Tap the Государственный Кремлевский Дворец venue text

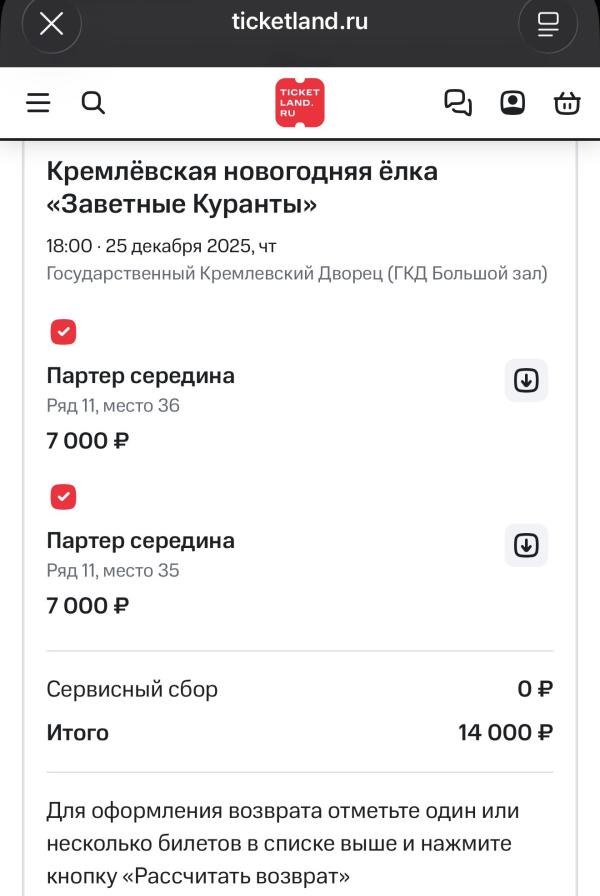coord(297,274)
